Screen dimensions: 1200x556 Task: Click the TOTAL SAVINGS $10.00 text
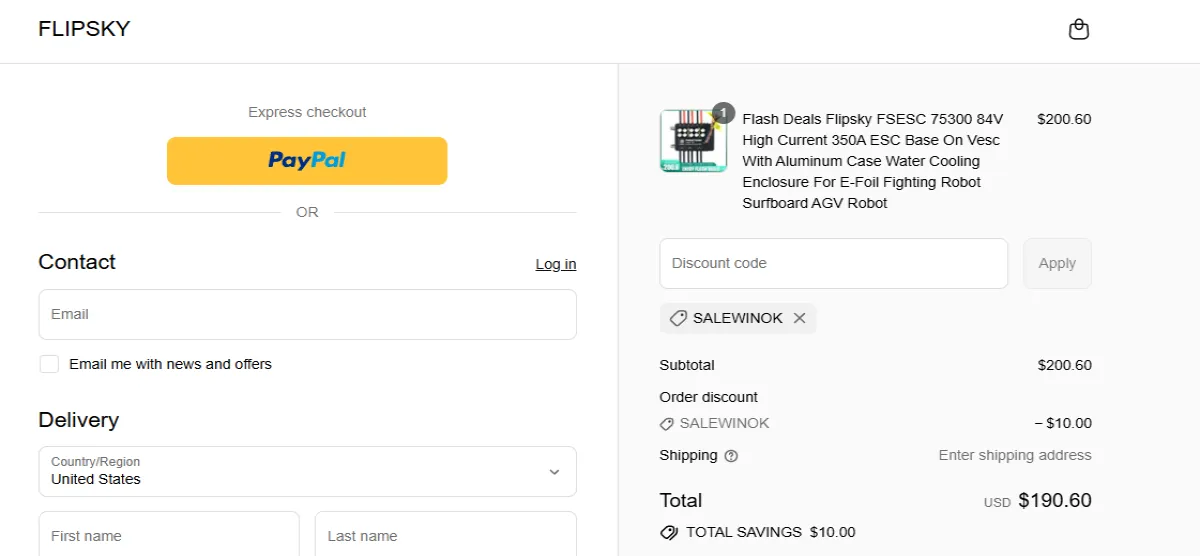[x=770, y=532]
